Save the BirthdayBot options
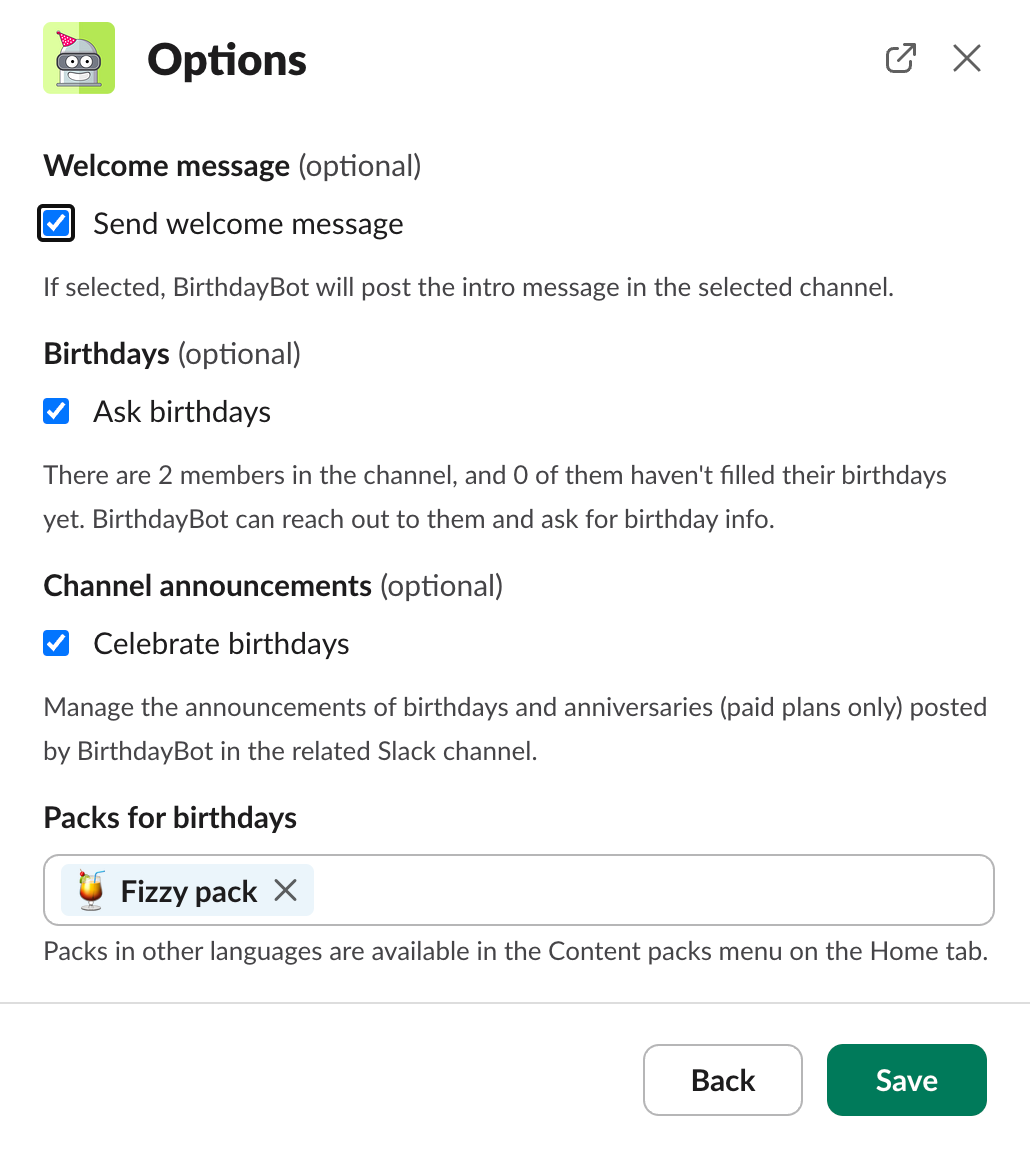The height and width of the screenshot is (1150, 1030). point(906,1080)
